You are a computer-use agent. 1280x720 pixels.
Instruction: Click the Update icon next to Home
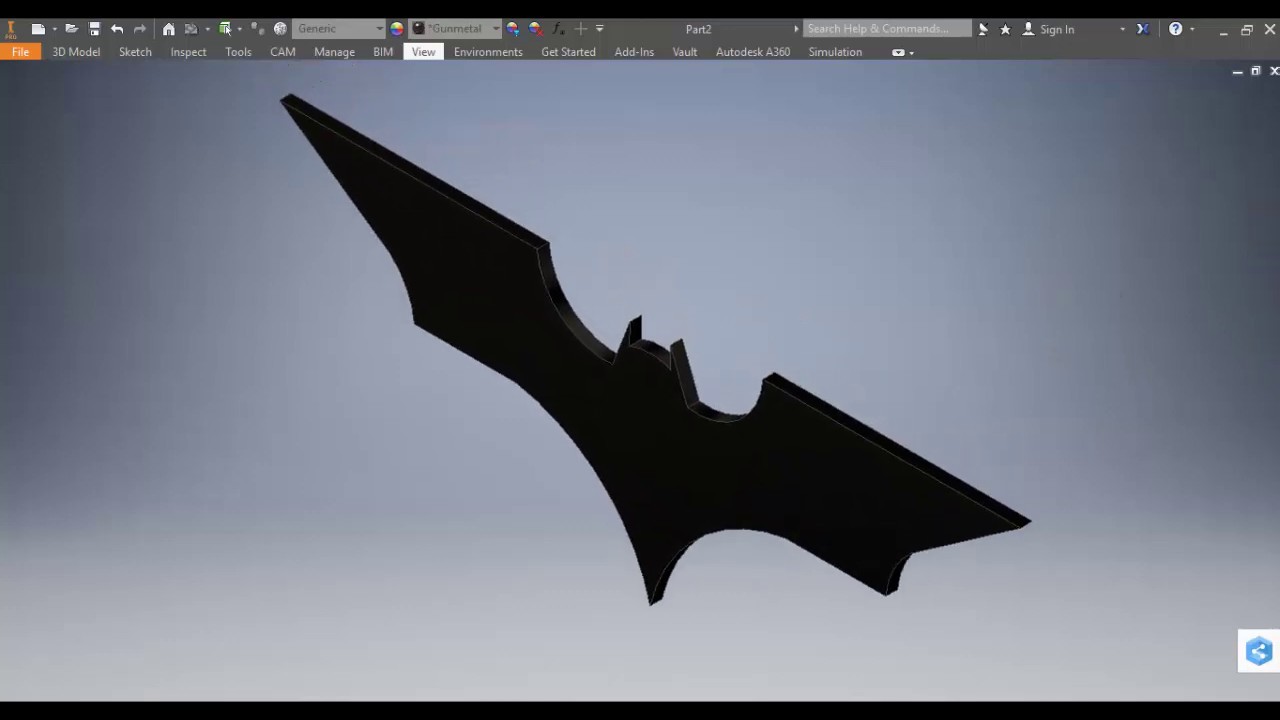[x=191, y=29]
